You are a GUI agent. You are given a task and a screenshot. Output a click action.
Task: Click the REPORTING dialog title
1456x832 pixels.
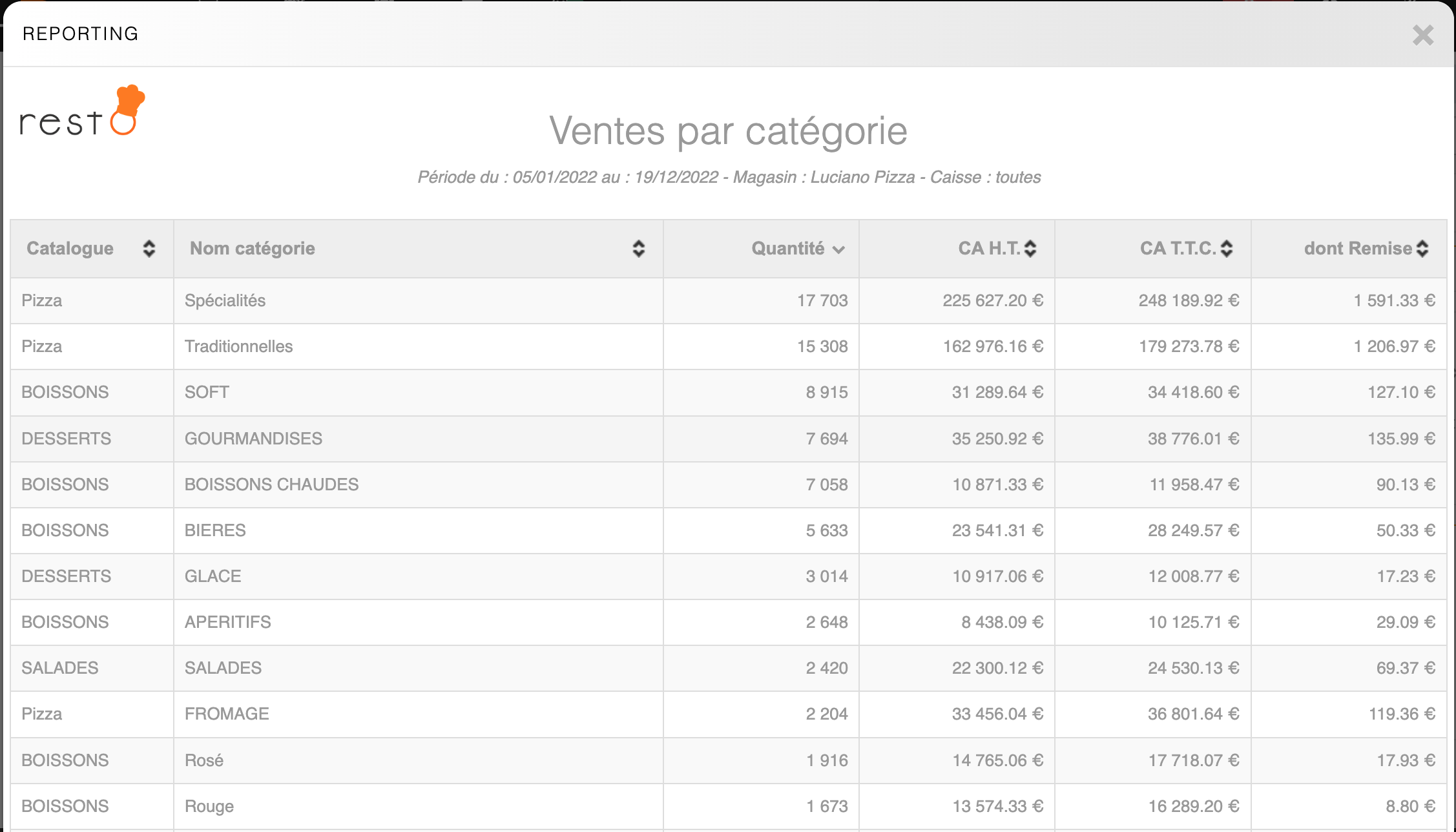81,34
